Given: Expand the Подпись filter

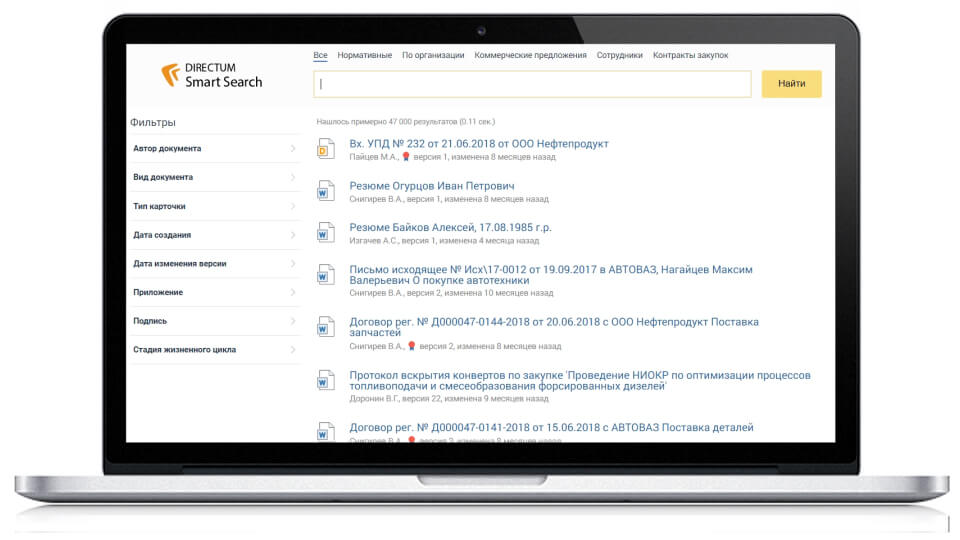Looking at the screenshot, I should pos(214,321).
